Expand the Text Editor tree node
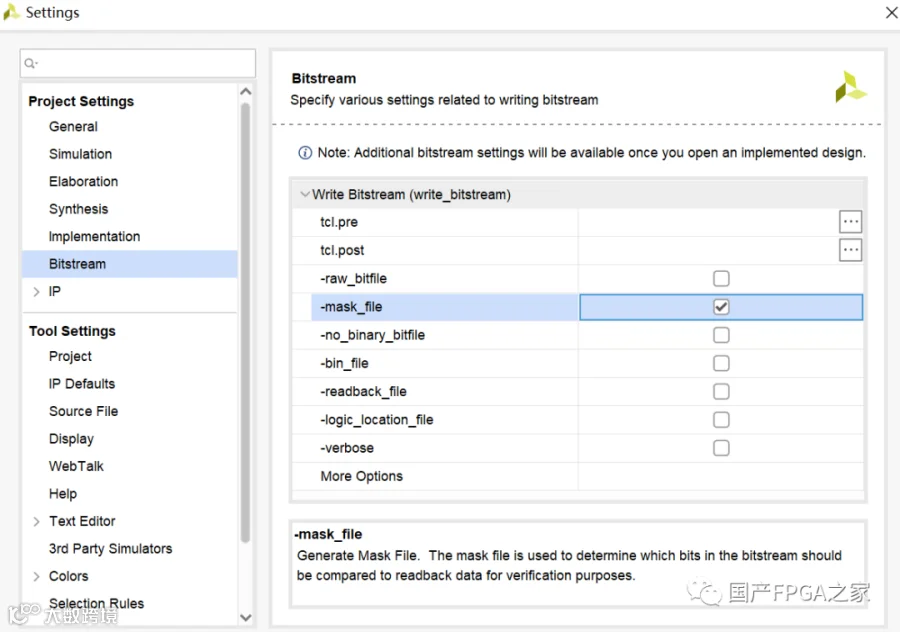The width and height of the screenshot is (900, 632). click(x=36, y=521)
